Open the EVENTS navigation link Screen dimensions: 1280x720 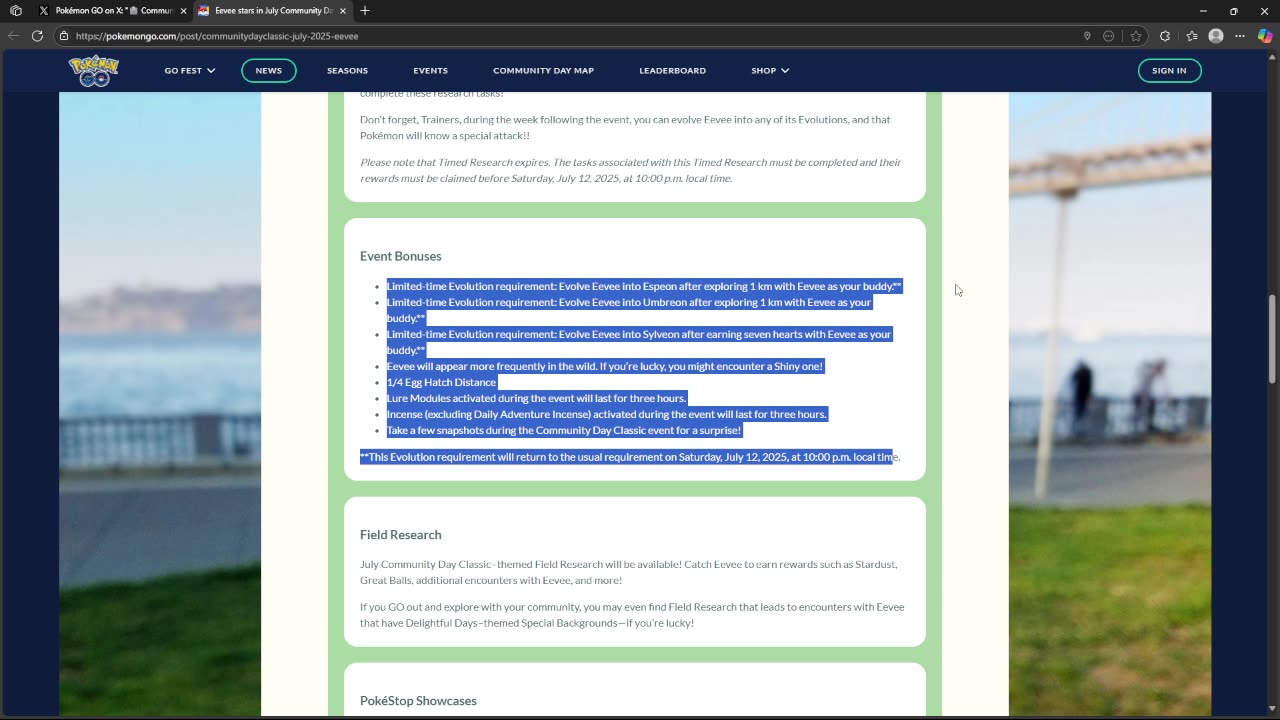[x=430, y=71]
